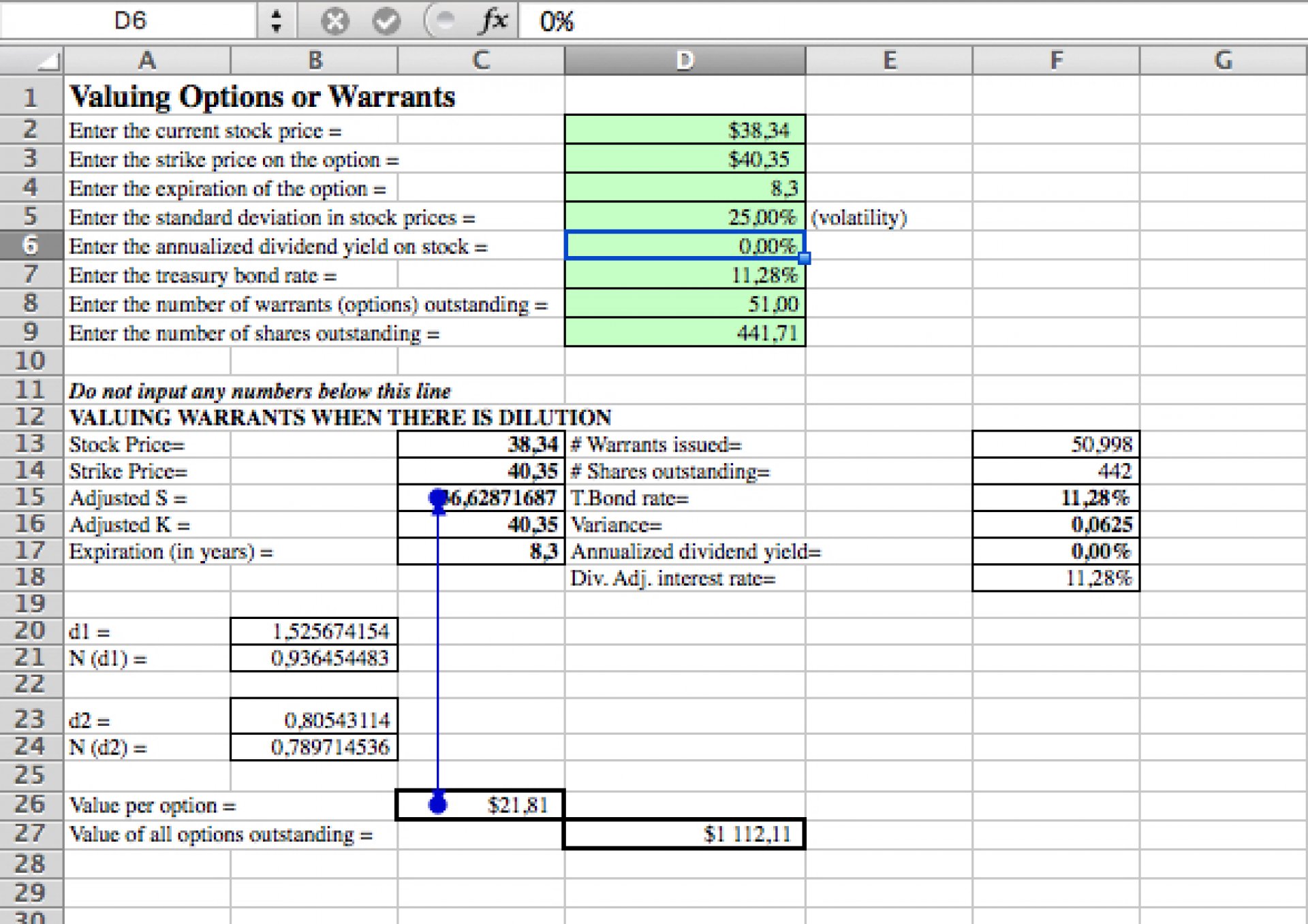
Task: Select the dividend yield cell 0,00% in column D
Action: (x=685, y=245)
